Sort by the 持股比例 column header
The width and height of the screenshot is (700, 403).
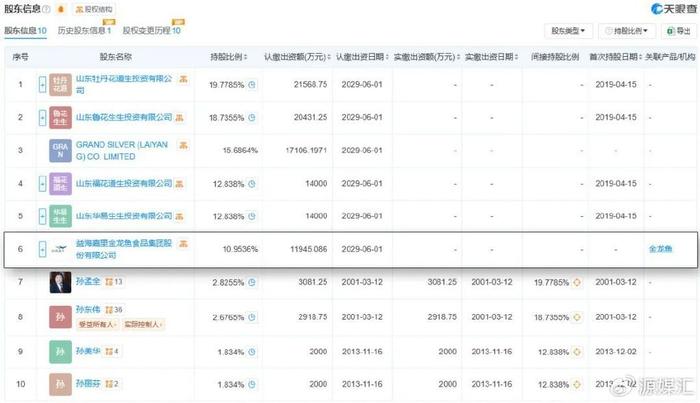tap(229, 57)
